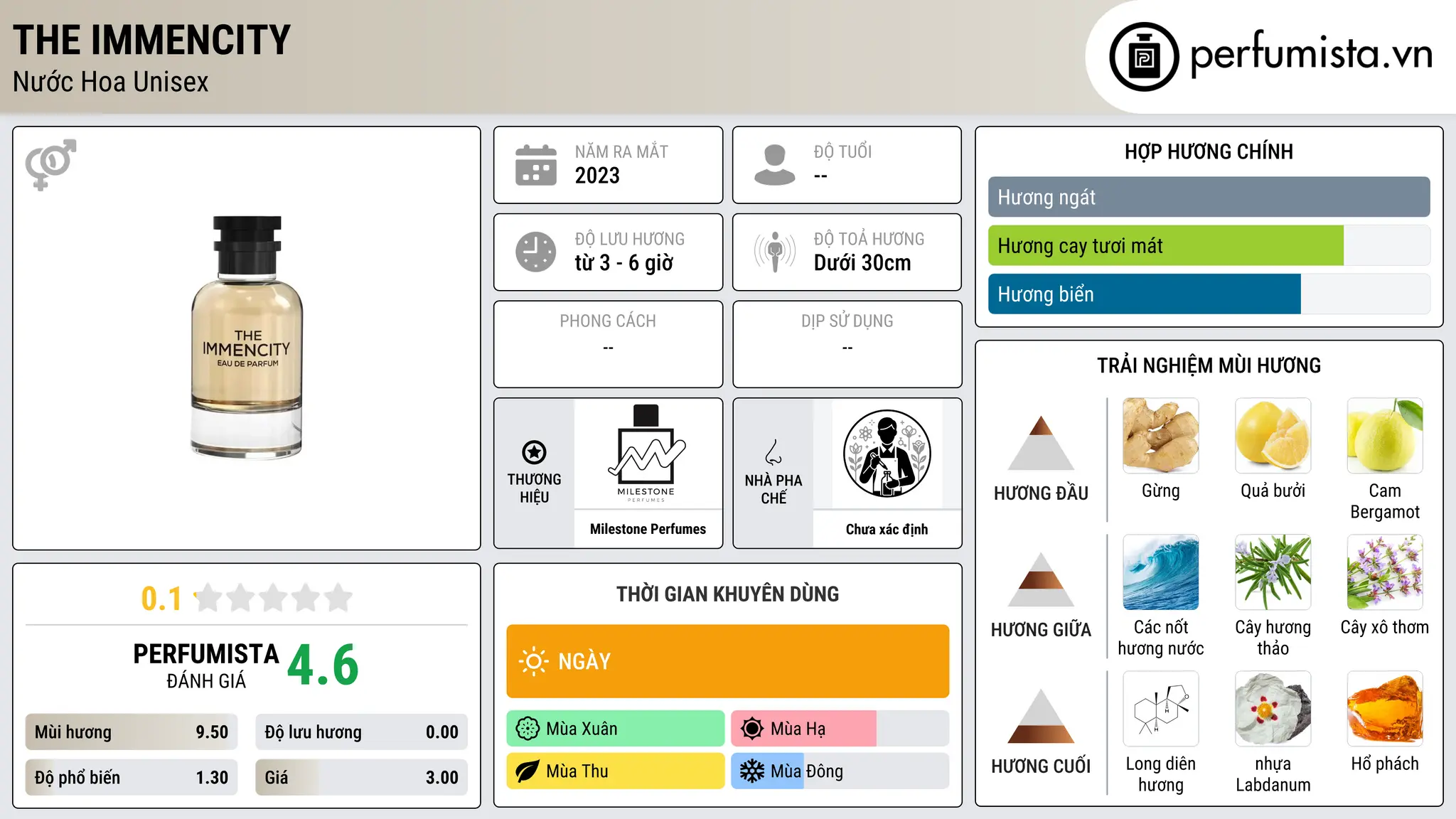Click the person icon beside Độ tuổi
Viewport: 1456px width, 819px height.
[x=775, y=165]
